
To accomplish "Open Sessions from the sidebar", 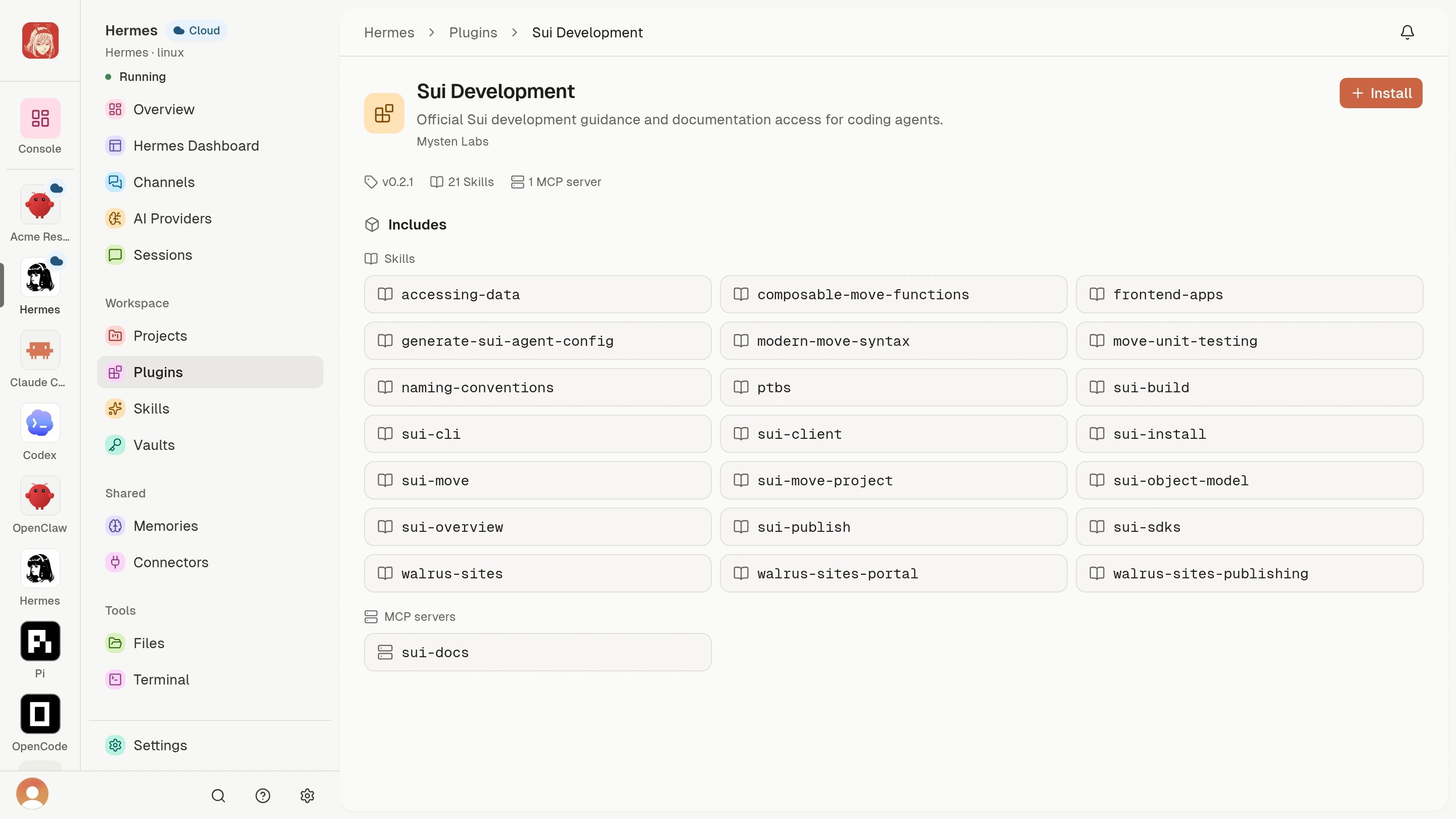I will [210, 255].
